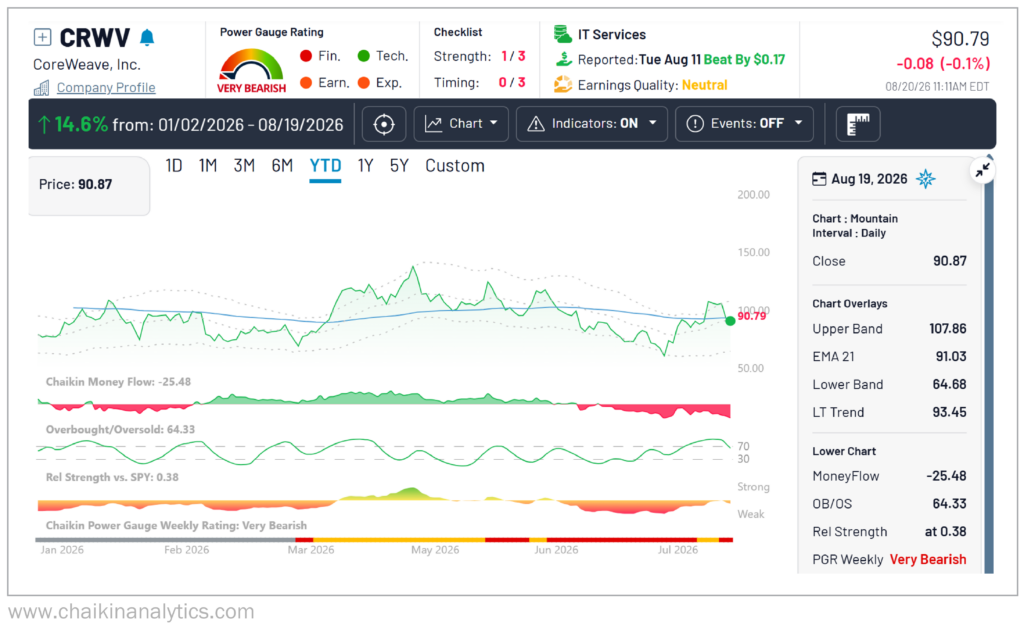Collapse the details panel with arrows icon
The image size is (1024, 632).
point(982,171)
